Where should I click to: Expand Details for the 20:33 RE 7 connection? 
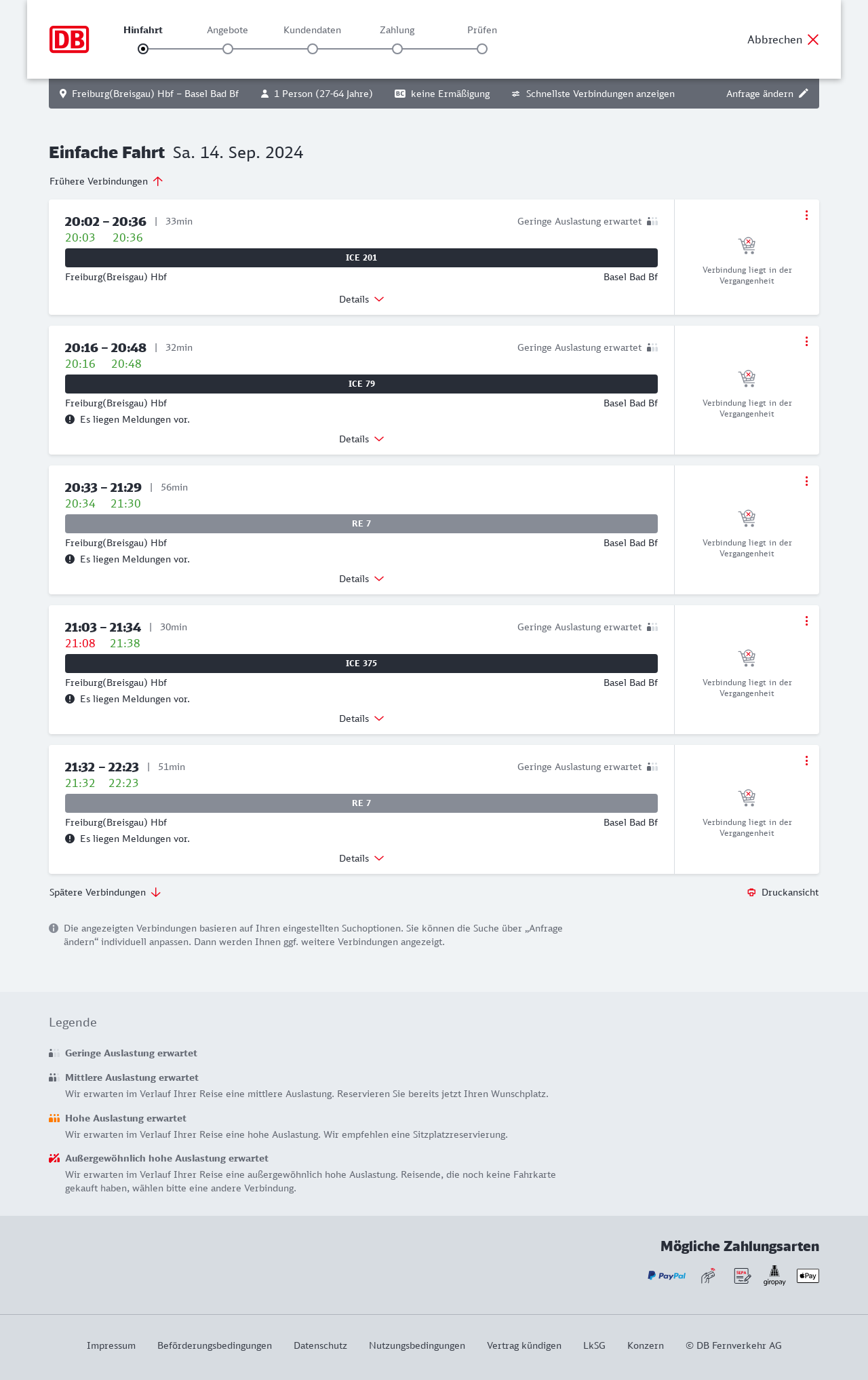[361, 579]
